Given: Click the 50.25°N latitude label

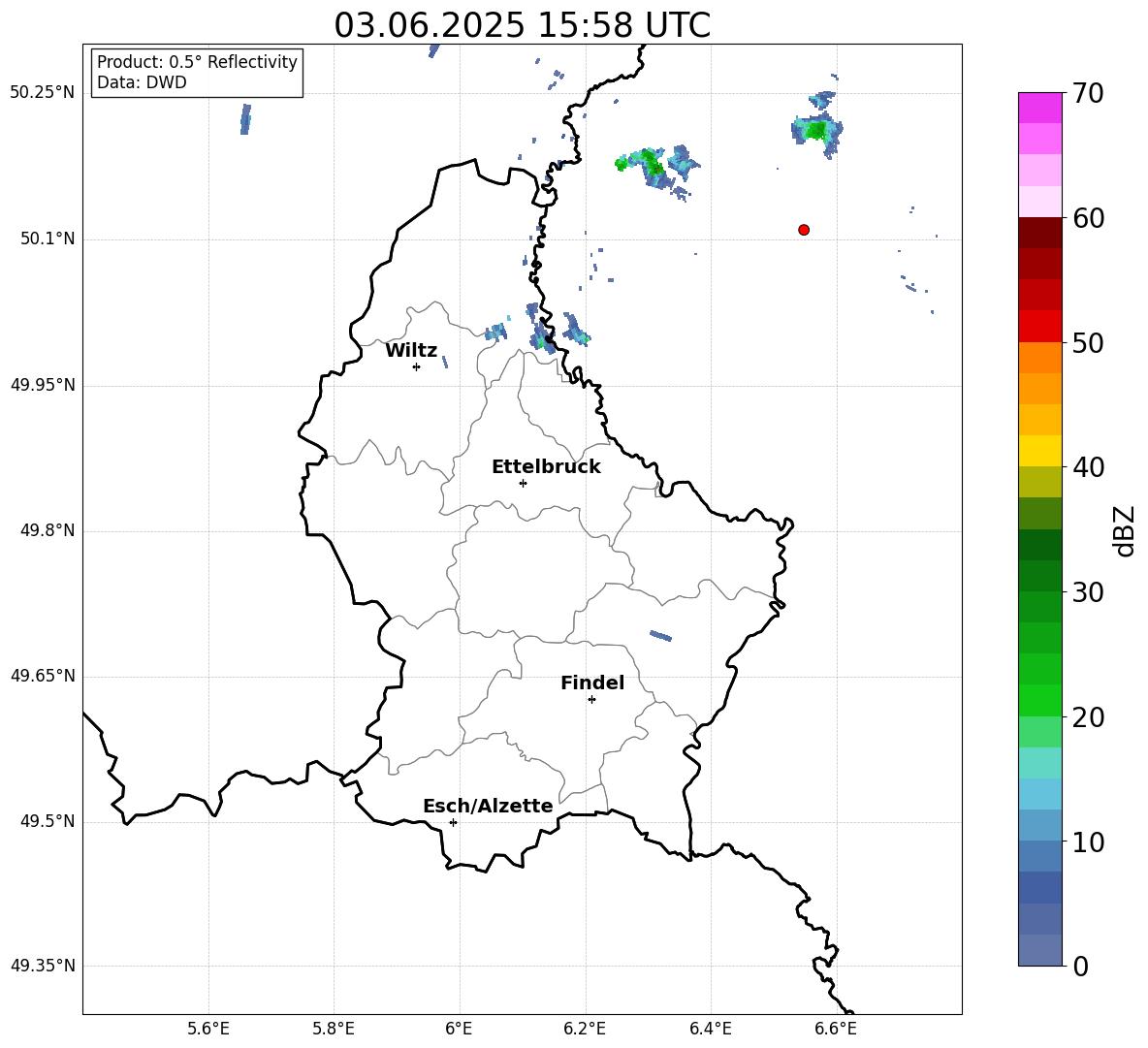Looking at the screenshot, I should 43,93.
